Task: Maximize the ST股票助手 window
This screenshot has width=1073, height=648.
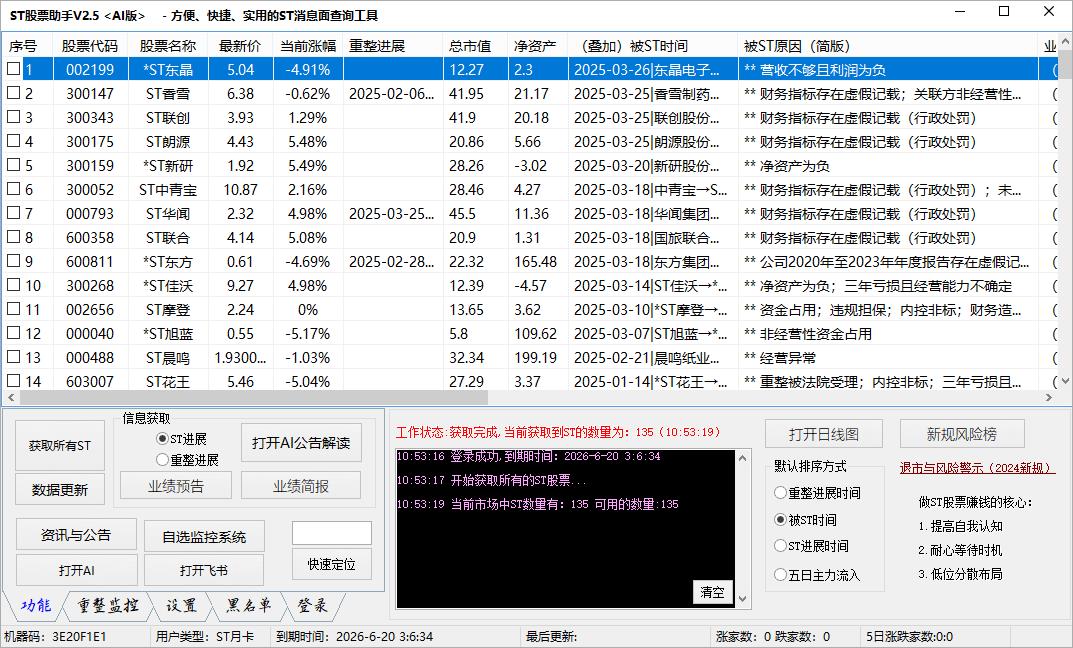Action: click(x=1004, y=11)
